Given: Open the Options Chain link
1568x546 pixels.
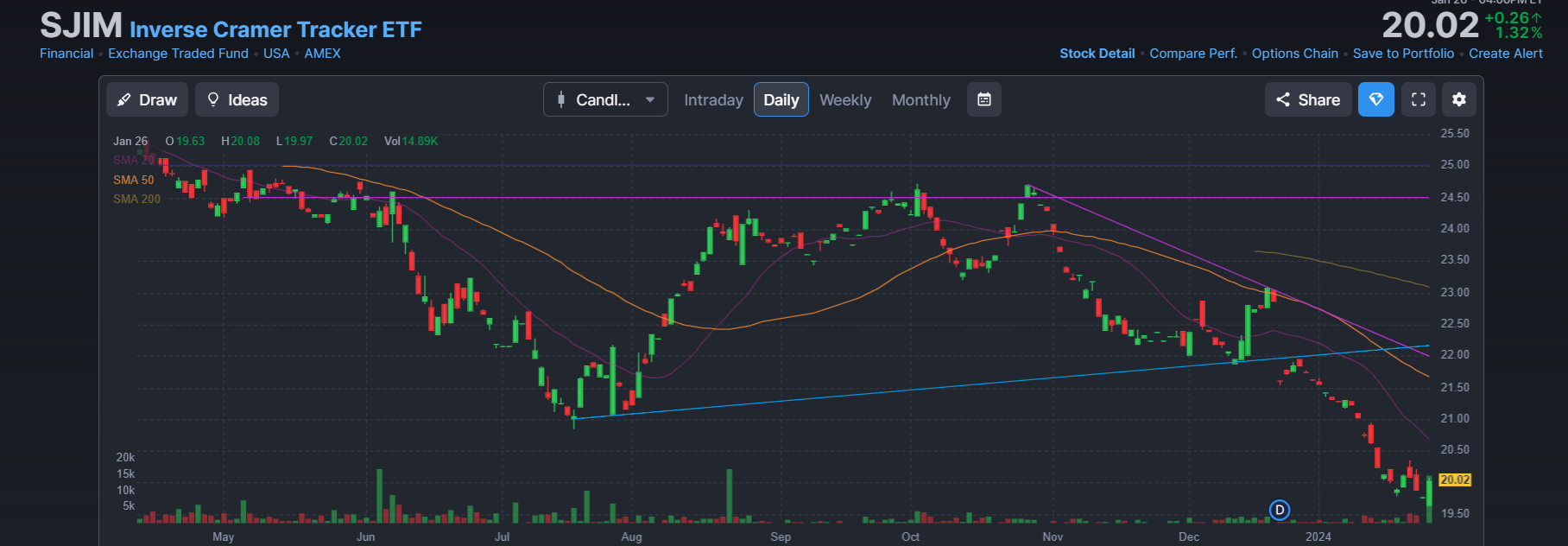Looking at the screenshot, I should point(1295,54).
